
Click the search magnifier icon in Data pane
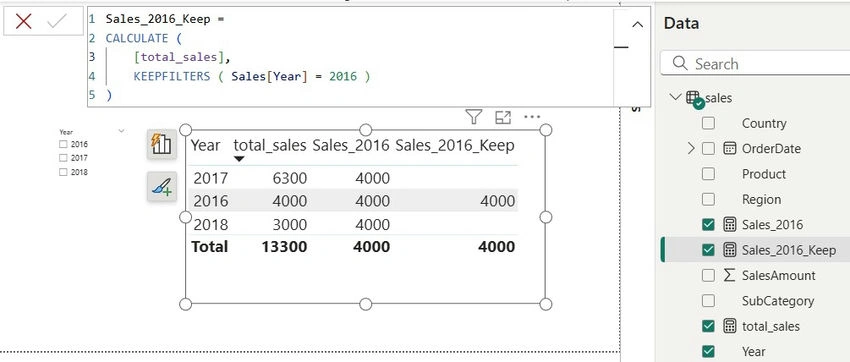click(680, 63)
